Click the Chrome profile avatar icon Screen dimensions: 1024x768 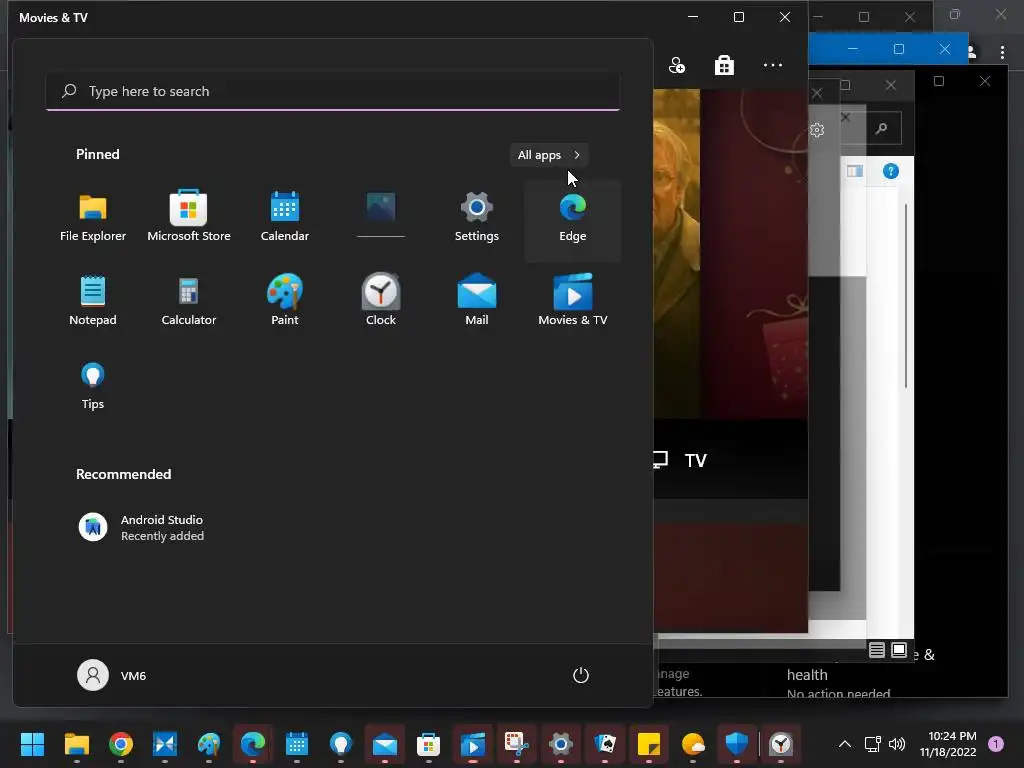(972, 52)
